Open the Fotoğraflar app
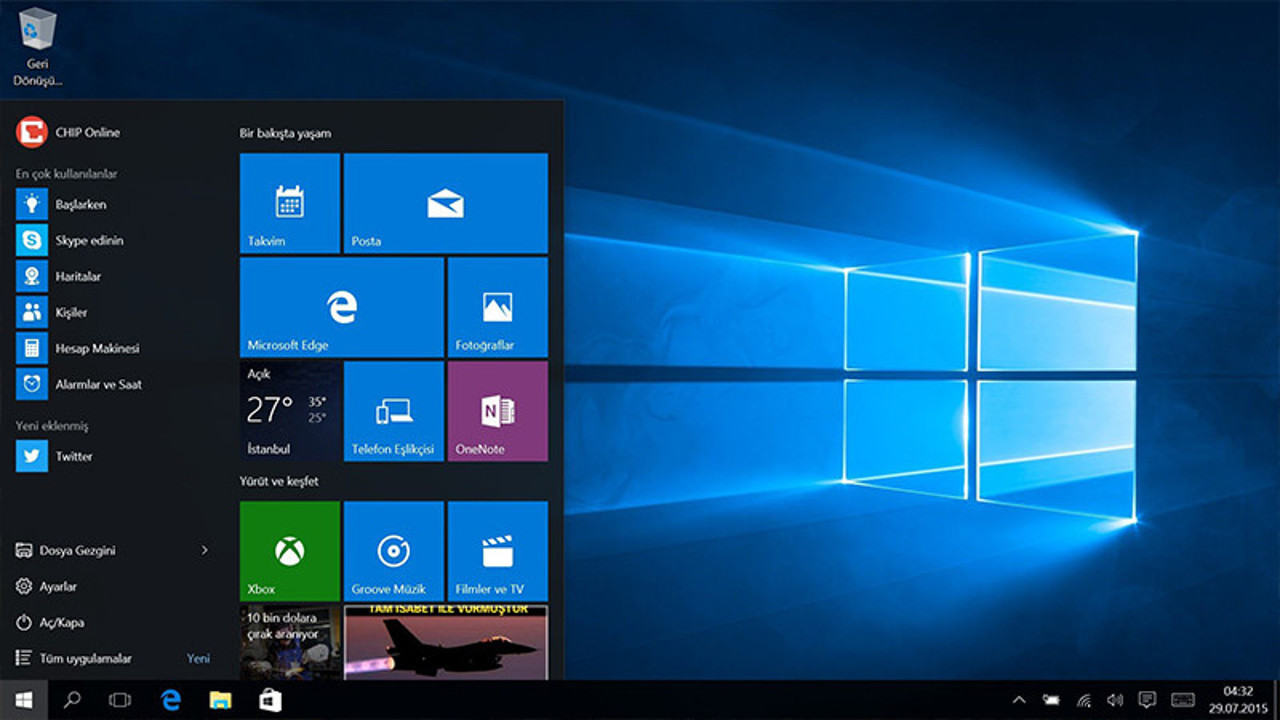The height and width of the screenshot is (720, 1280). pos(497,307)
